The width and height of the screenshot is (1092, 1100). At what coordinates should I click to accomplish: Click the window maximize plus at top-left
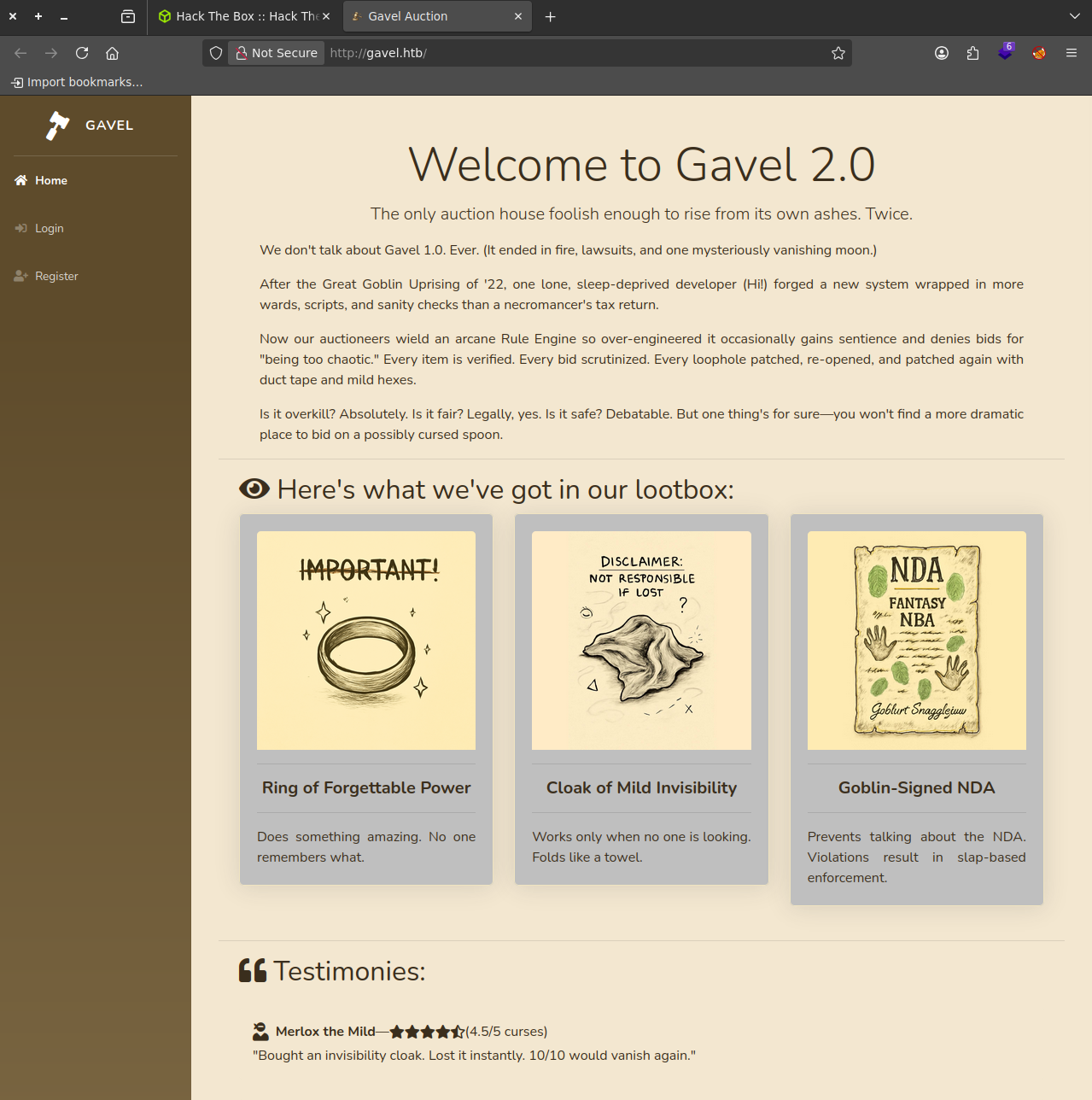[x=38, y=16]
